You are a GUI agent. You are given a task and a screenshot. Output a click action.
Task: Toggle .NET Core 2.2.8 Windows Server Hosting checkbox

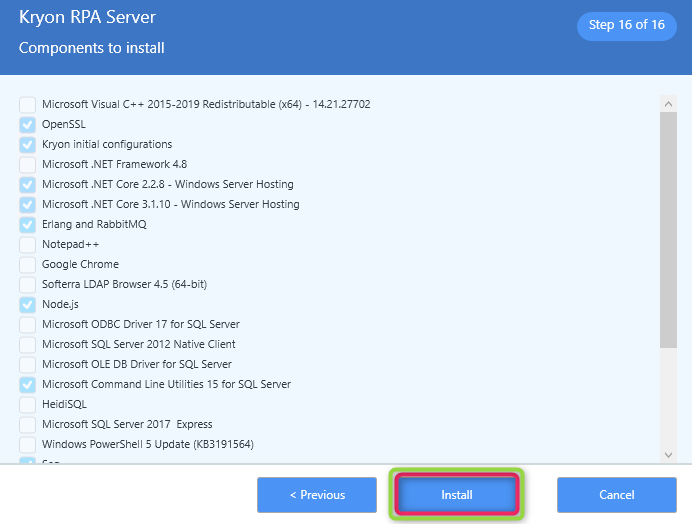pyautogui.click(x=27, y=185)
